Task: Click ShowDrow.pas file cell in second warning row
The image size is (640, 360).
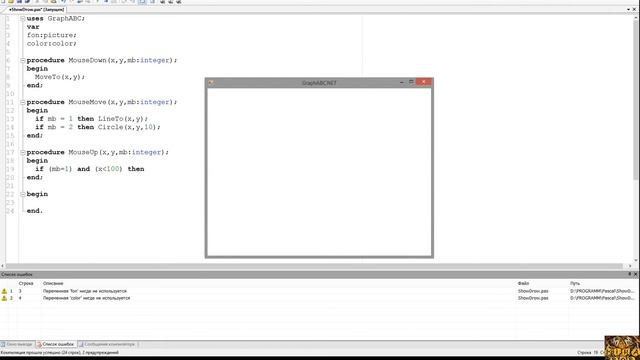Action: coord(533,298)
